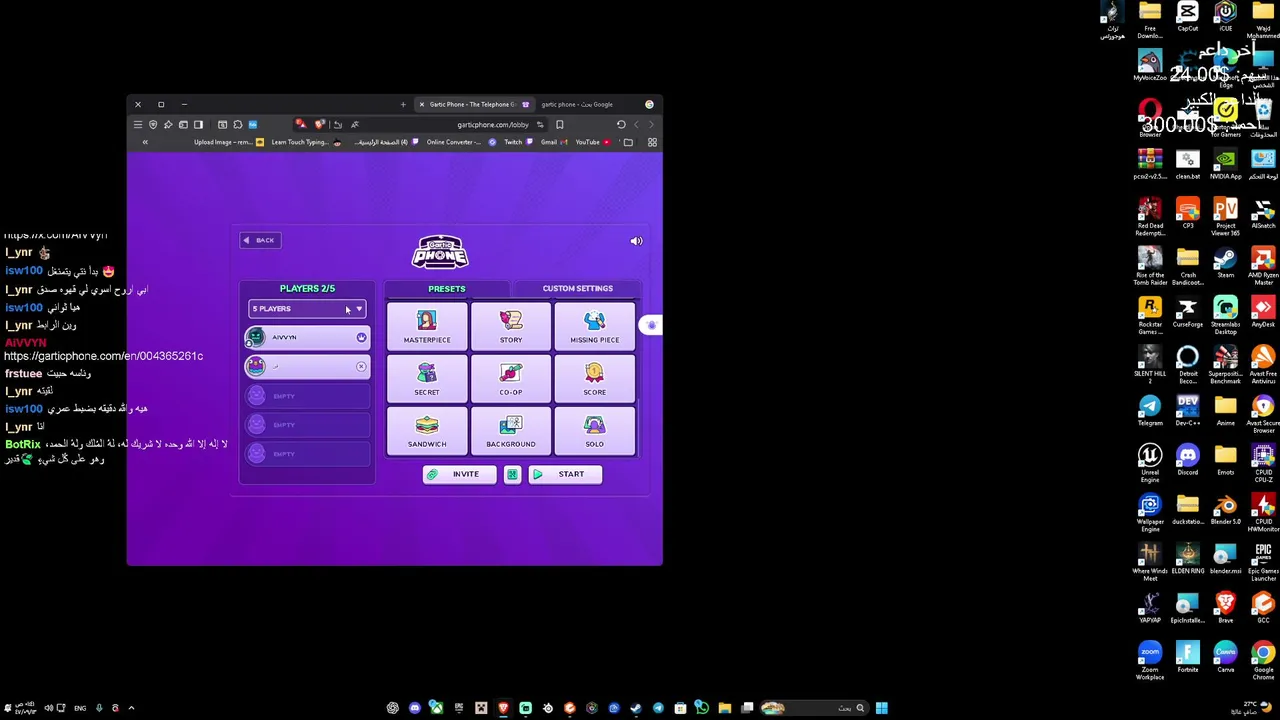Choose the Secret preset
The image size is (1280, 720).
coord(427,378)
